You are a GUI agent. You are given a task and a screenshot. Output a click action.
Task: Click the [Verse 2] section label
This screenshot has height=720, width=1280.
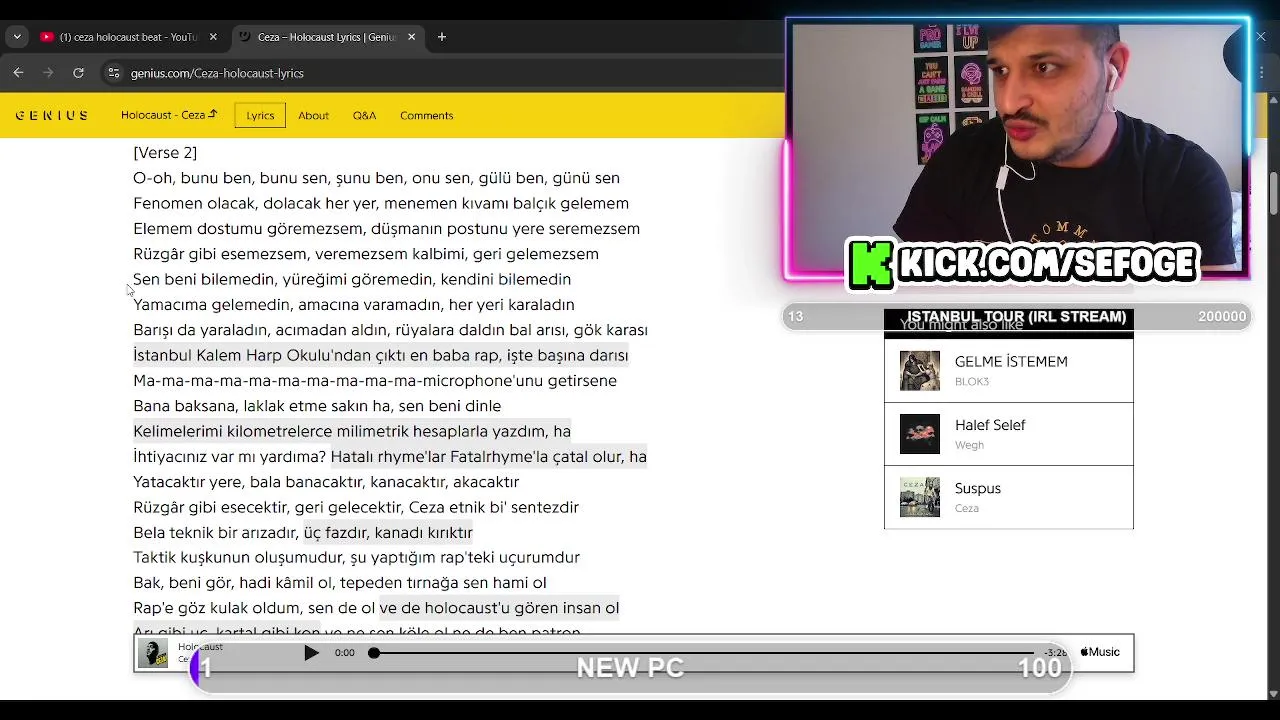pyautogui.click(x=165, y=153)
